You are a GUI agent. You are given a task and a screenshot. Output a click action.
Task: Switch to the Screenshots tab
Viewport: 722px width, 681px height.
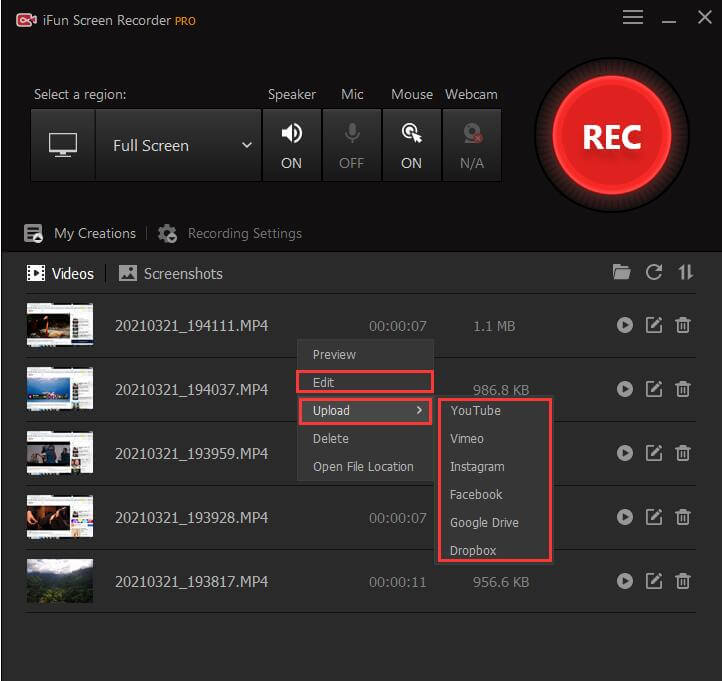(170, 274)
